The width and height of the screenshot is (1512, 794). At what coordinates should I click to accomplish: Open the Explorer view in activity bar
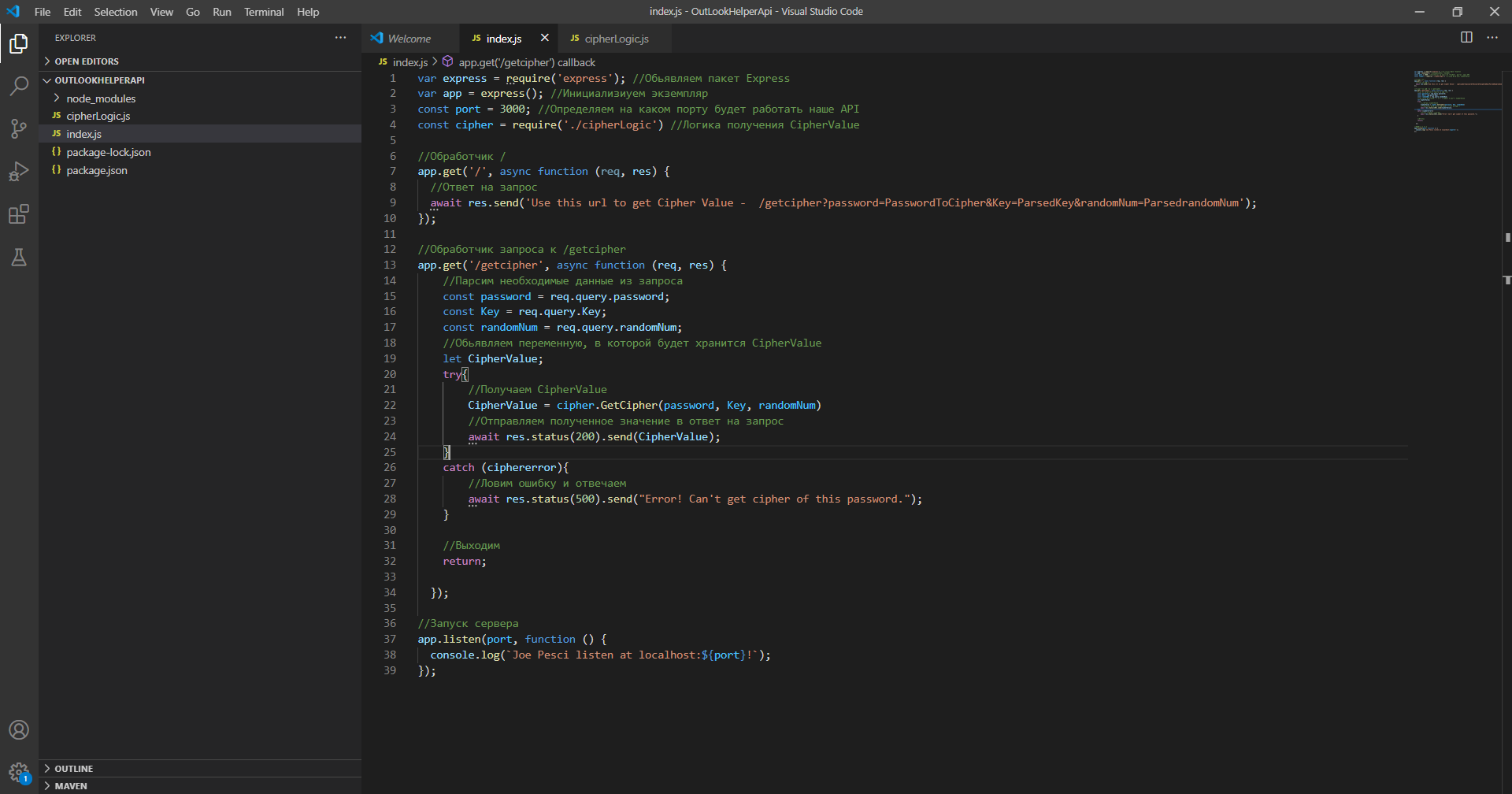tap(19, 43)
